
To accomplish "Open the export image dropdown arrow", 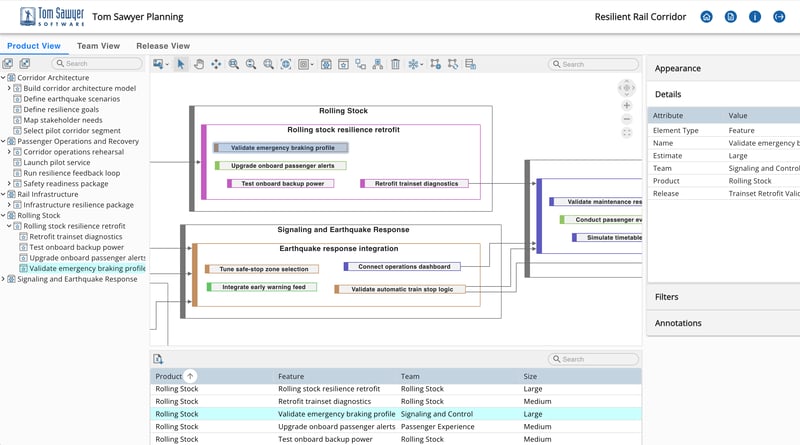I will pyautogui.click(x=167, y=64).
